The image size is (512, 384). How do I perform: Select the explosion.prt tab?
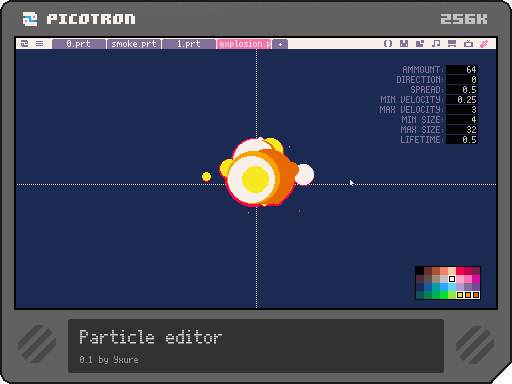244,44
